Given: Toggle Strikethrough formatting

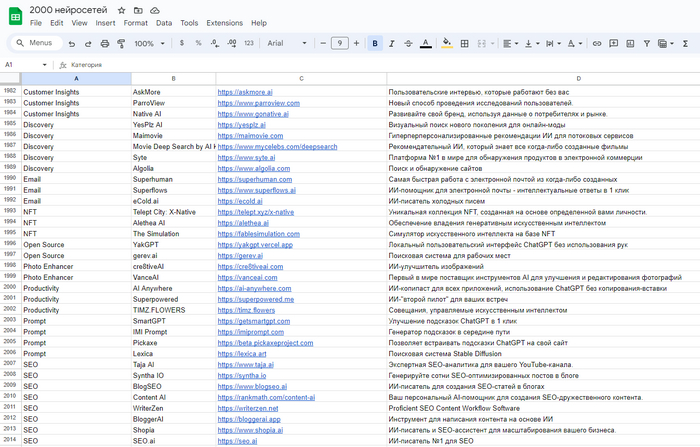Looking at the screenshot, I should click(408, 44).
